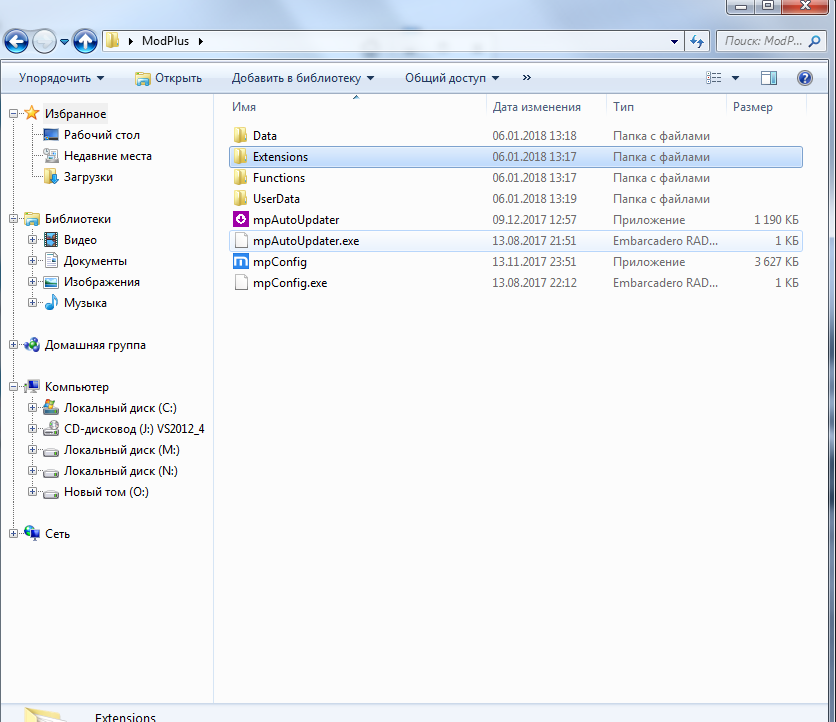Open Недавние места in favorites
This screenshot has height=722, width=836.
(x=108, y=156)
